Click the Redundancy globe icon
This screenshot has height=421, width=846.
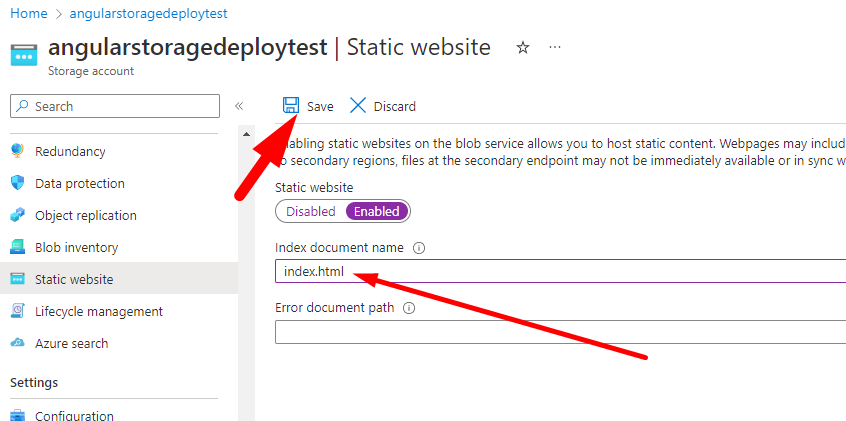pos(17,152)
